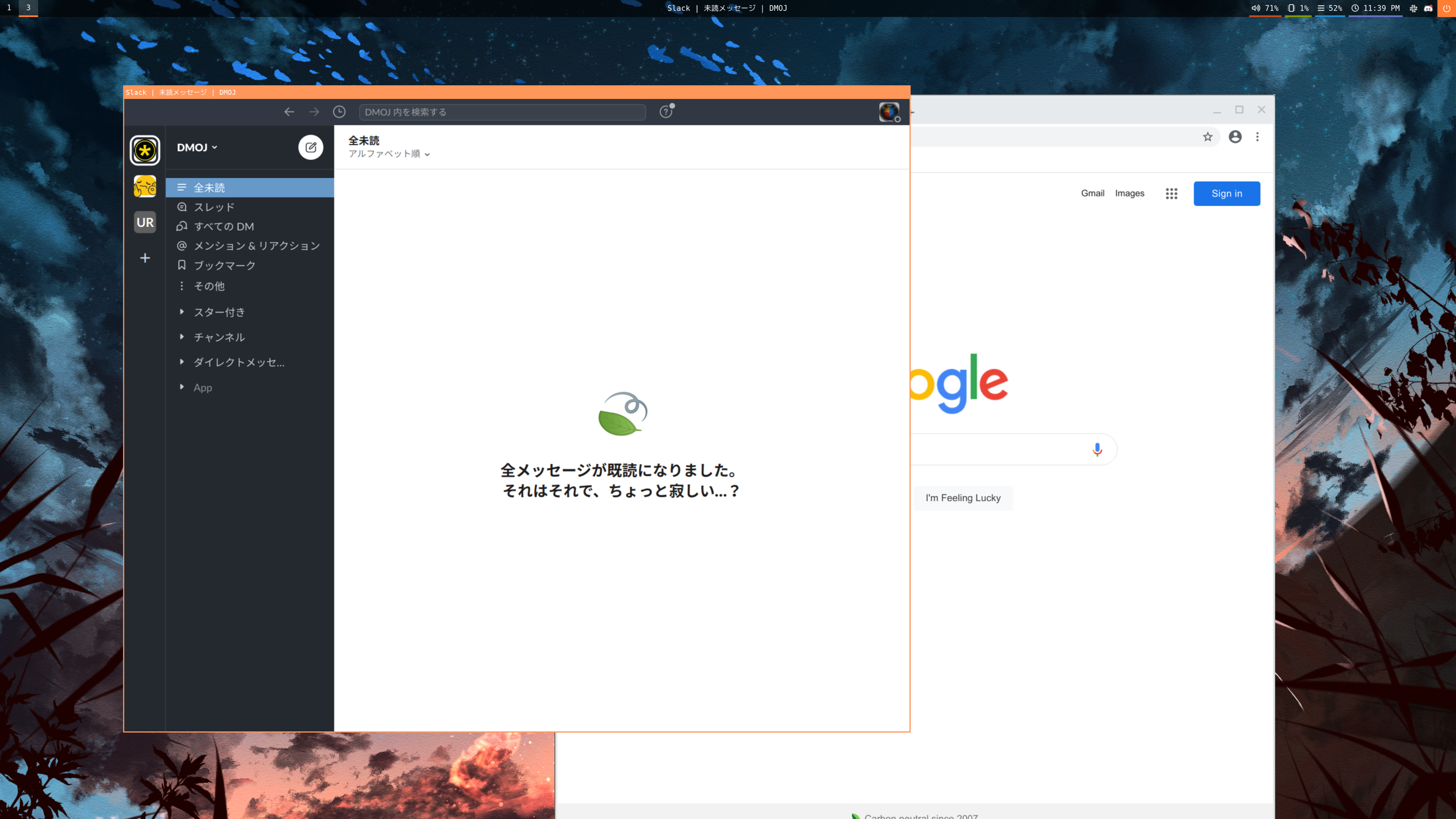
Task: Open Slack help question mark icon
Action: click(667, 112)
